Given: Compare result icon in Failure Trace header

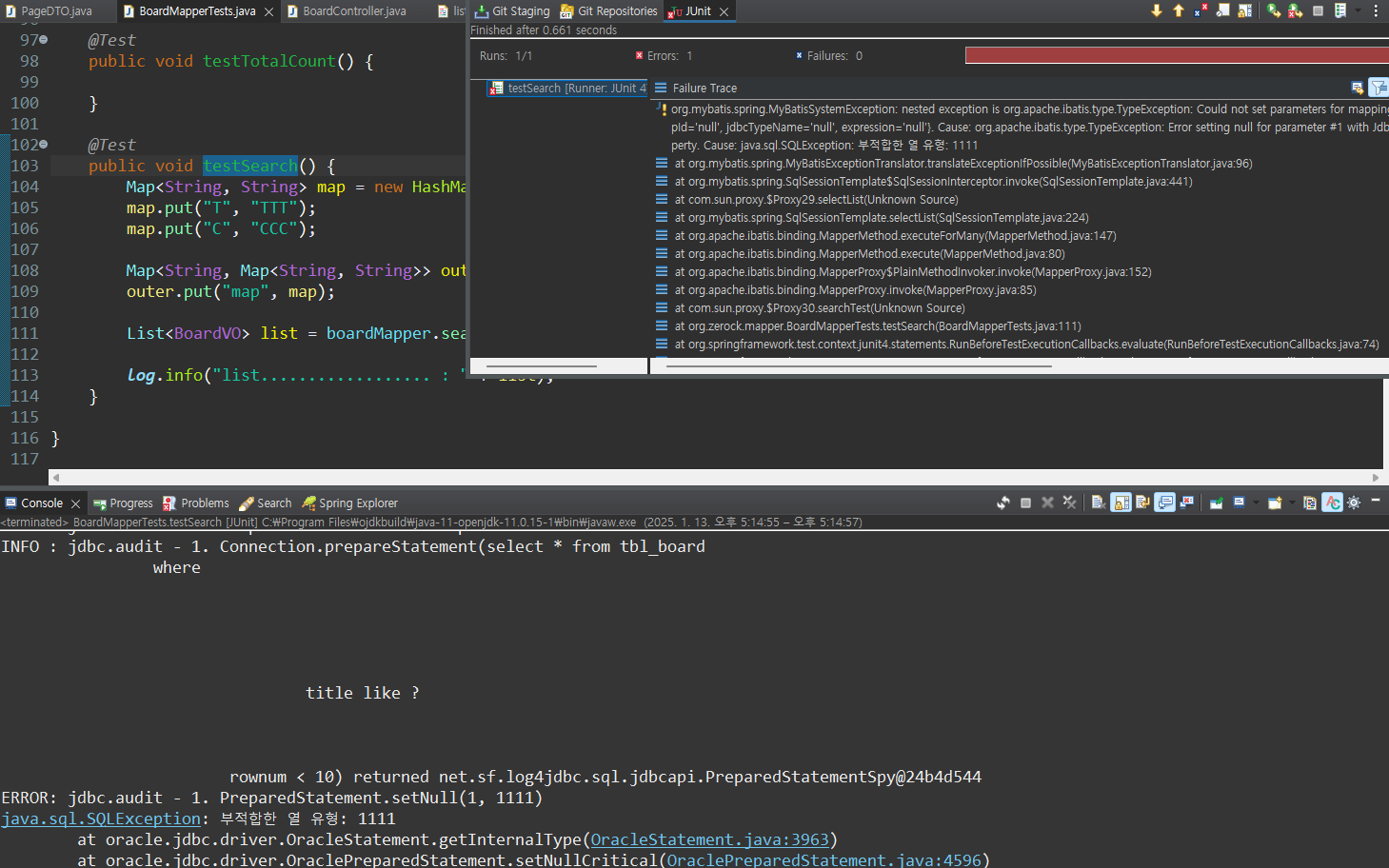Looking at the screenshot, I should coord(1358,88).
